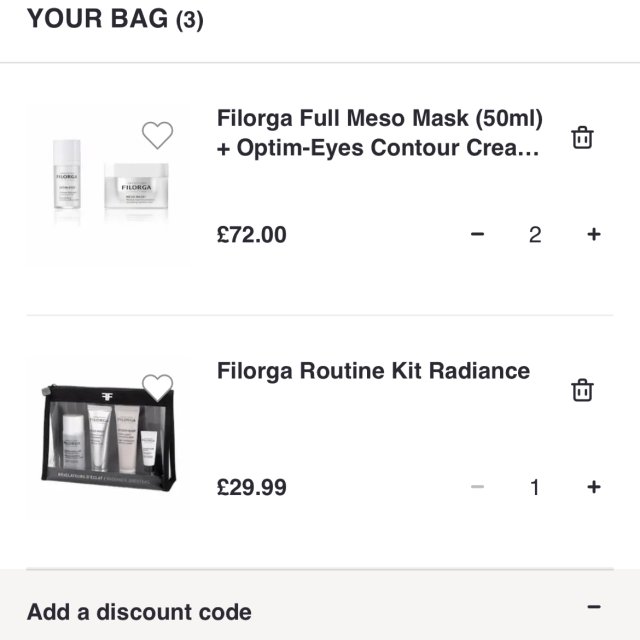This screenshot has height=640, width=640.
Task: Select the quantity value 2 for Meso Mask
Action: 535,234
